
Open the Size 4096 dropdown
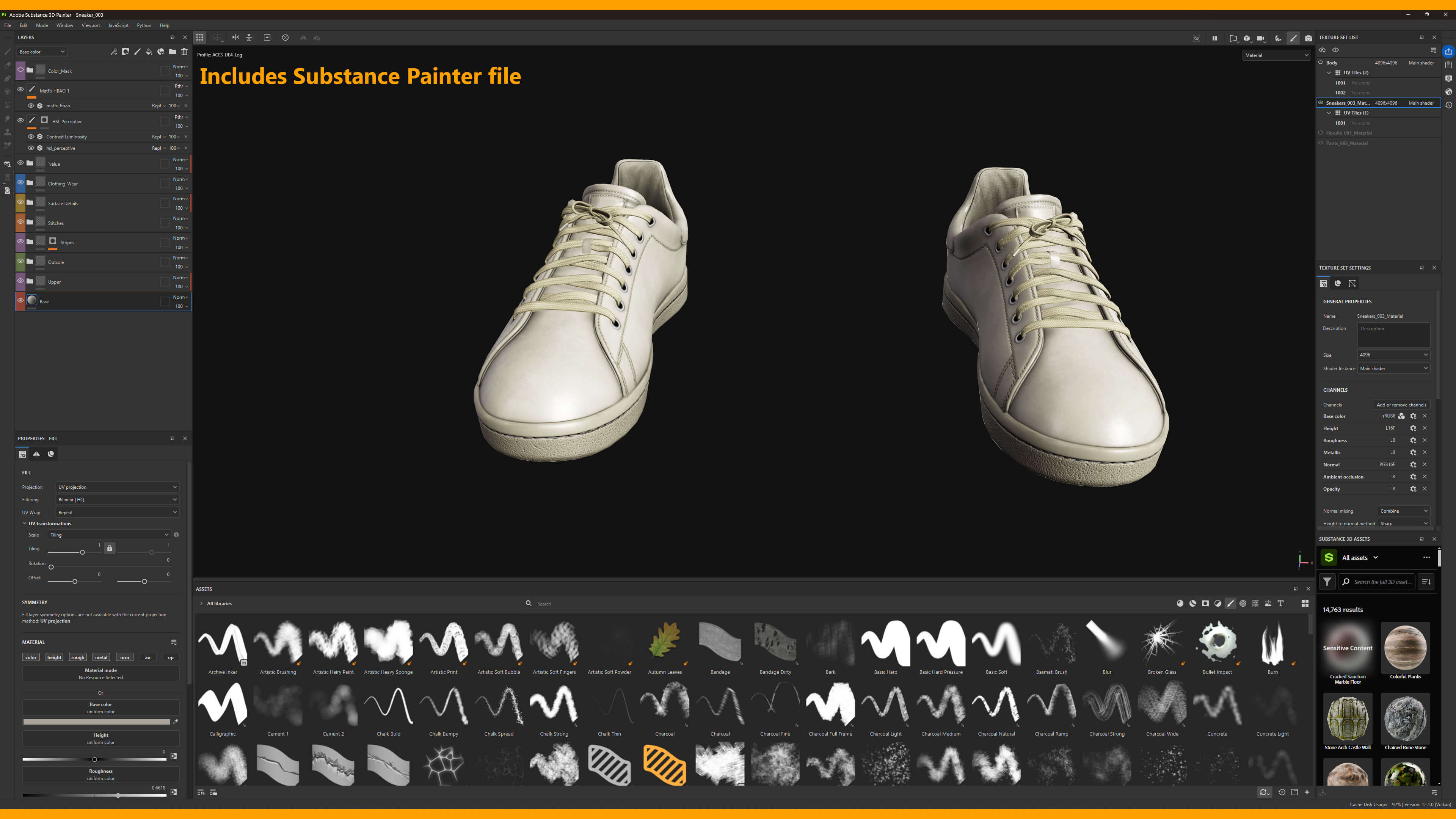pyautogui.click(x=1393, y=355)
